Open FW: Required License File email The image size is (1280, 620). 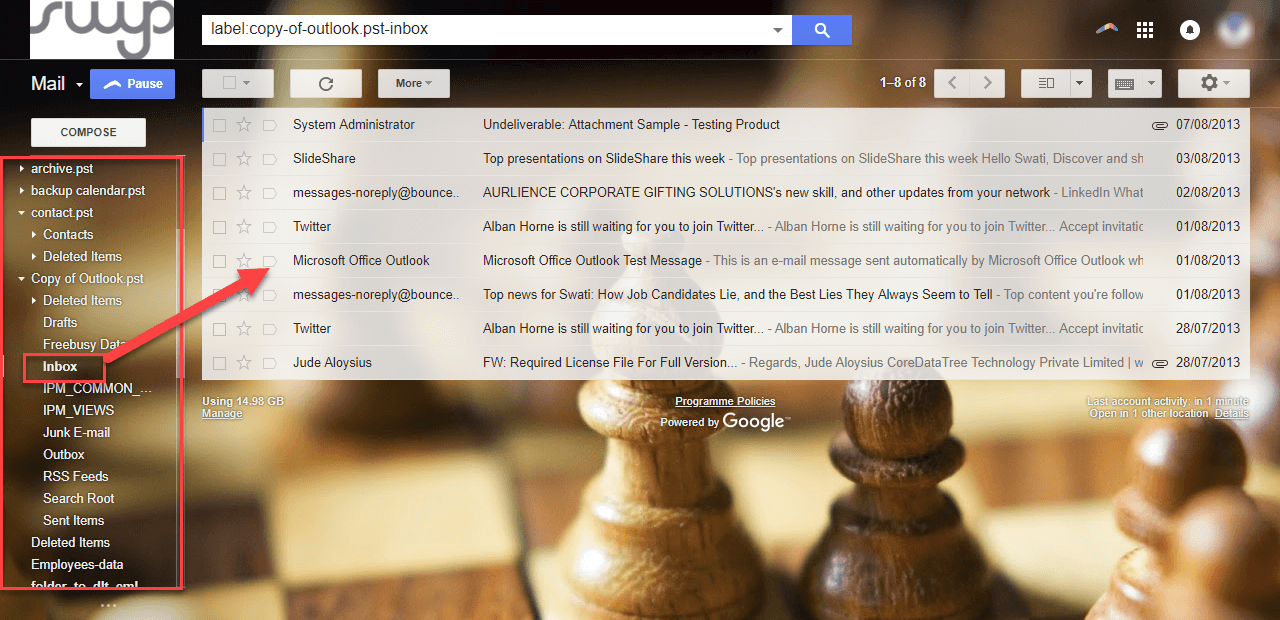(x=610, y=363)
